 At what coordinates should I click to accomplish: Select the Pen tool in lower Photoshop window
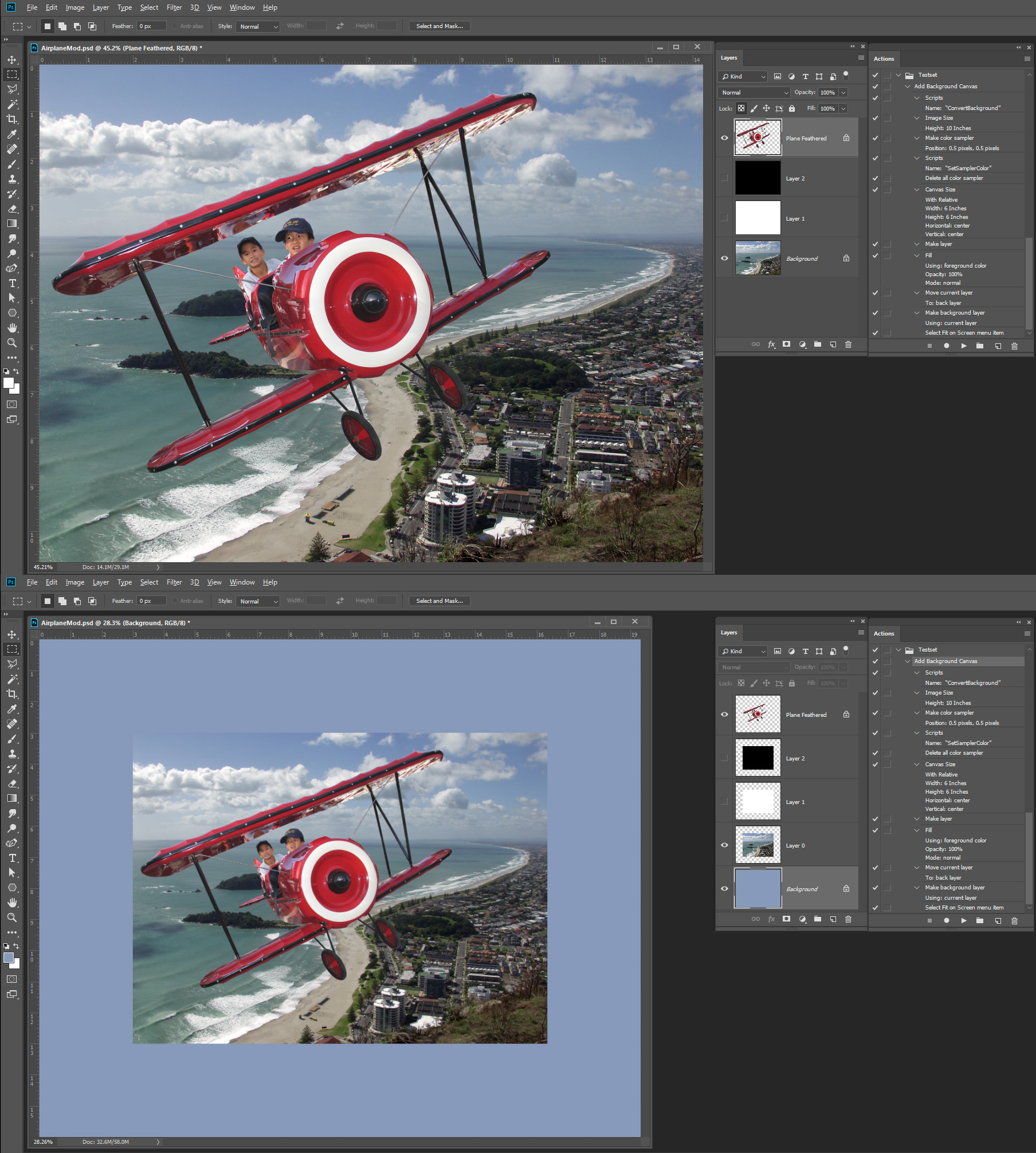pyautogui.click(x=12, y=843)
